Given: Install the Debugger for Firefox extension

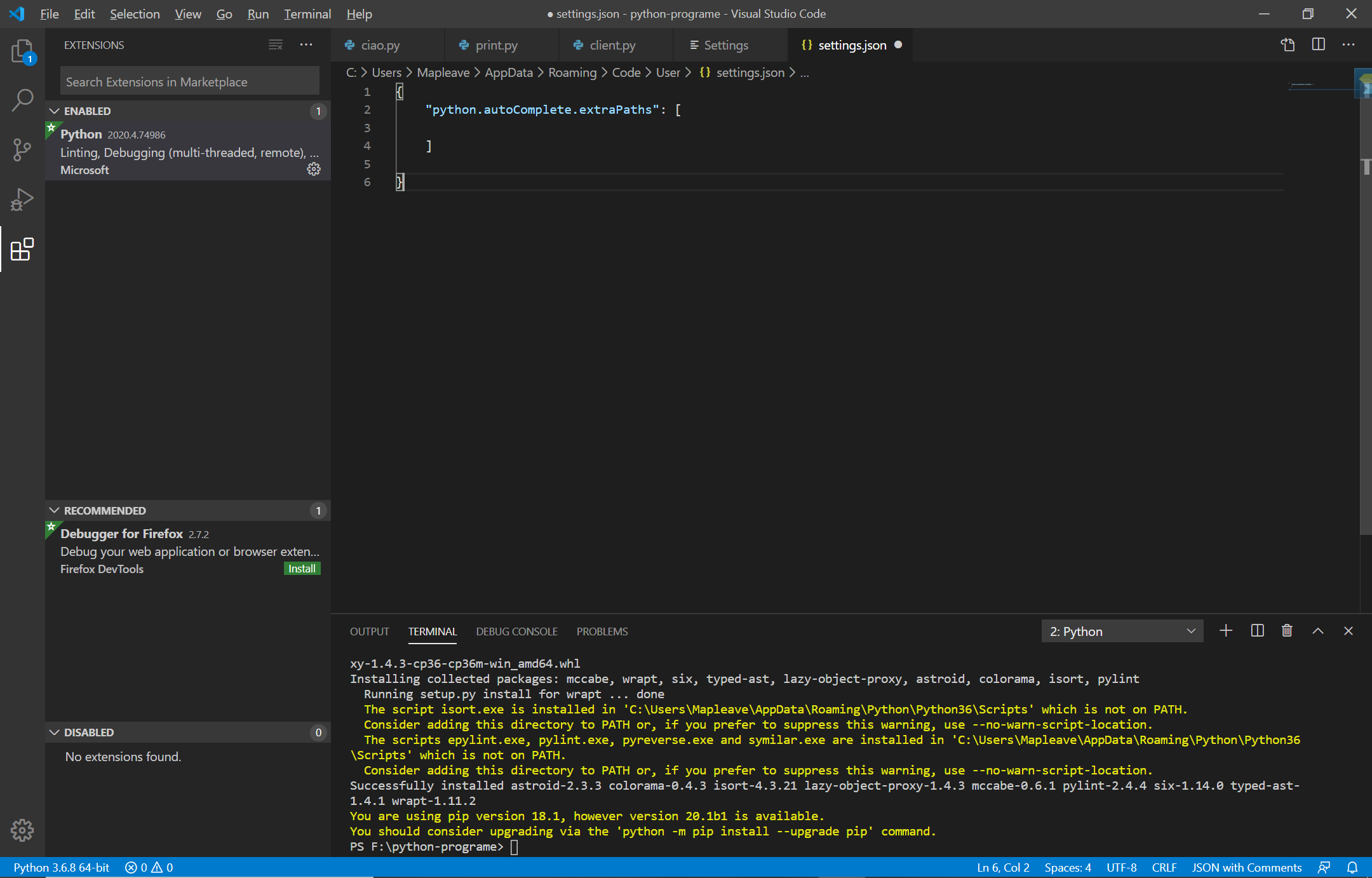Looking at the screenshot, I should click(x=302, y=568).
